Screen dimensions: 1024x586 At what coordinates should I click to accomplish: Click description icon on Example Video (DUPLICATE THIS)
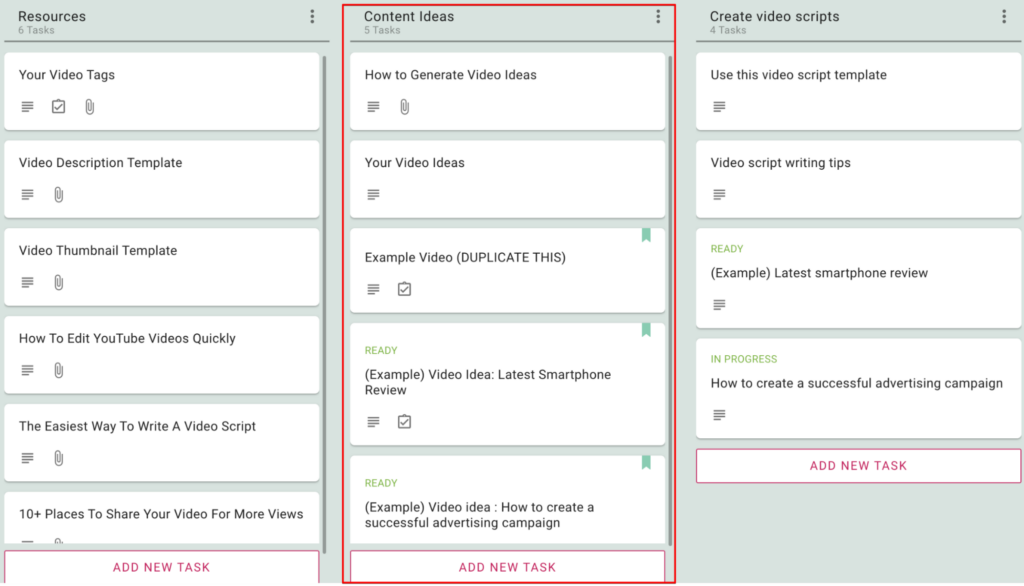click(x=373, y=289)
